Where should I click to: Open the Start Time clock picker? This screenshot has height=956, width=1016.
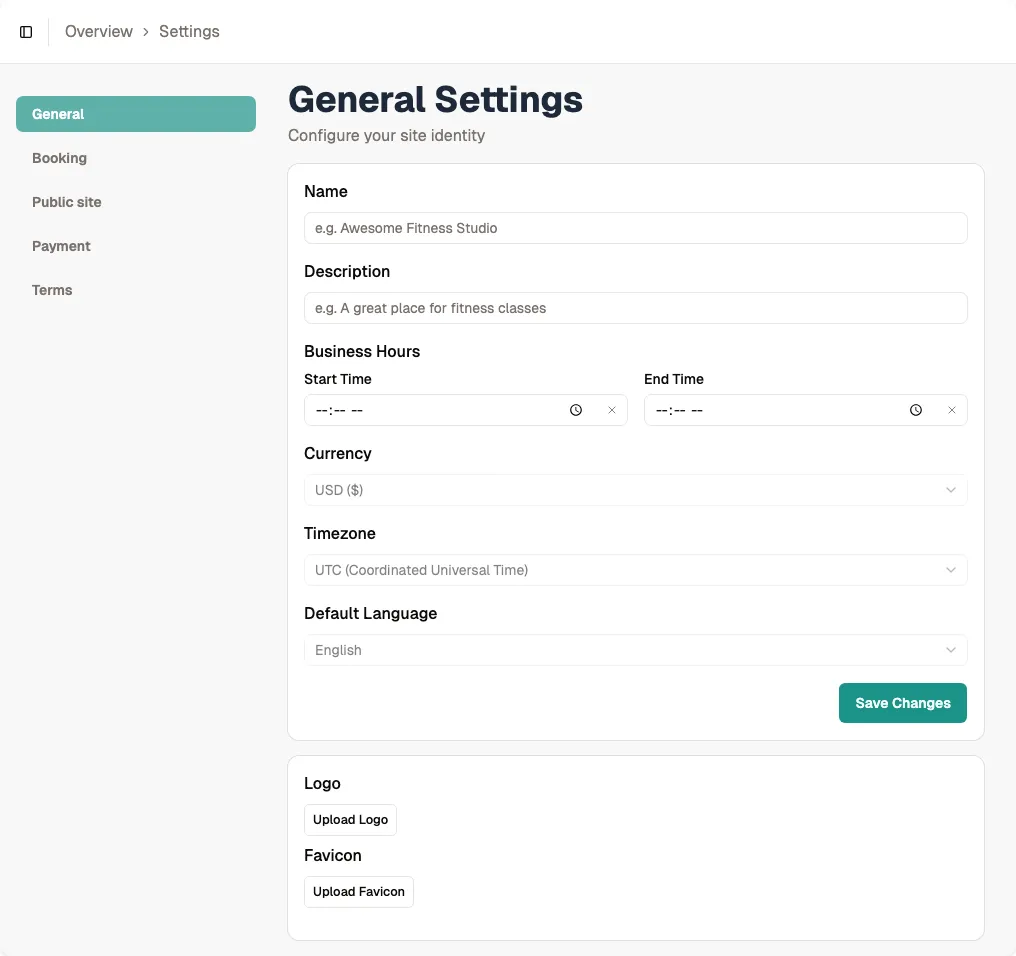pyautogui.click(x=575, y=410)
